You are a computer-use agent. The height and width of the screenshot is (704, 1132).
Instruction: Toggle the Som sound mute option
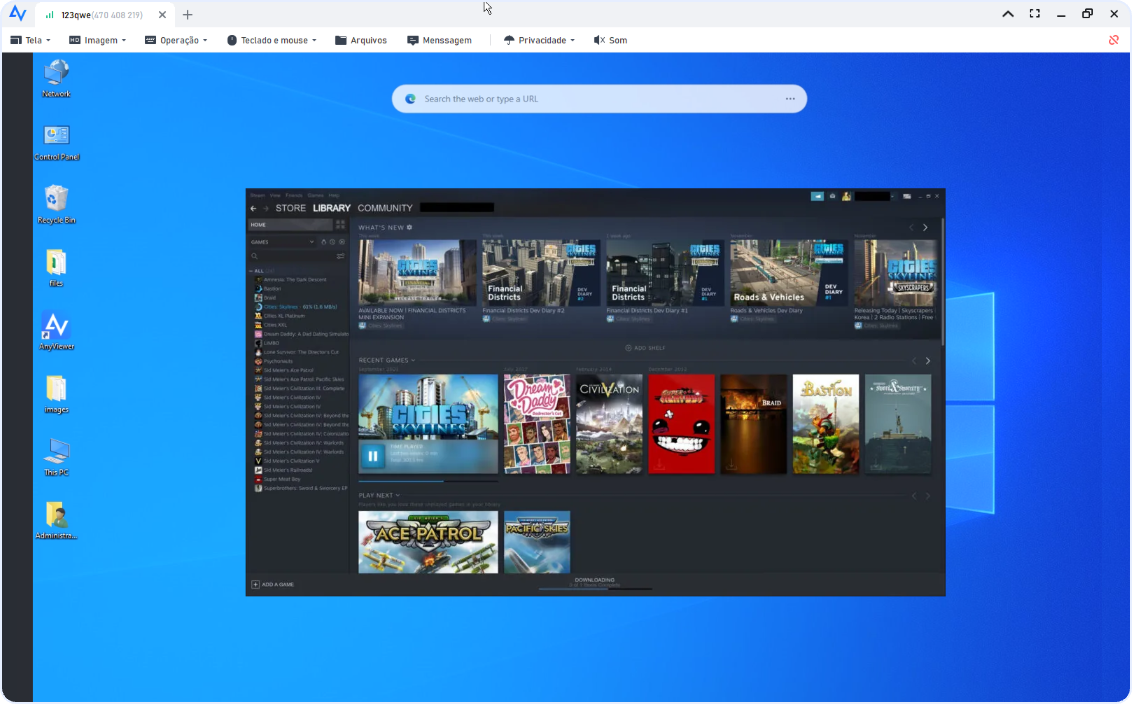pos(610,40)
